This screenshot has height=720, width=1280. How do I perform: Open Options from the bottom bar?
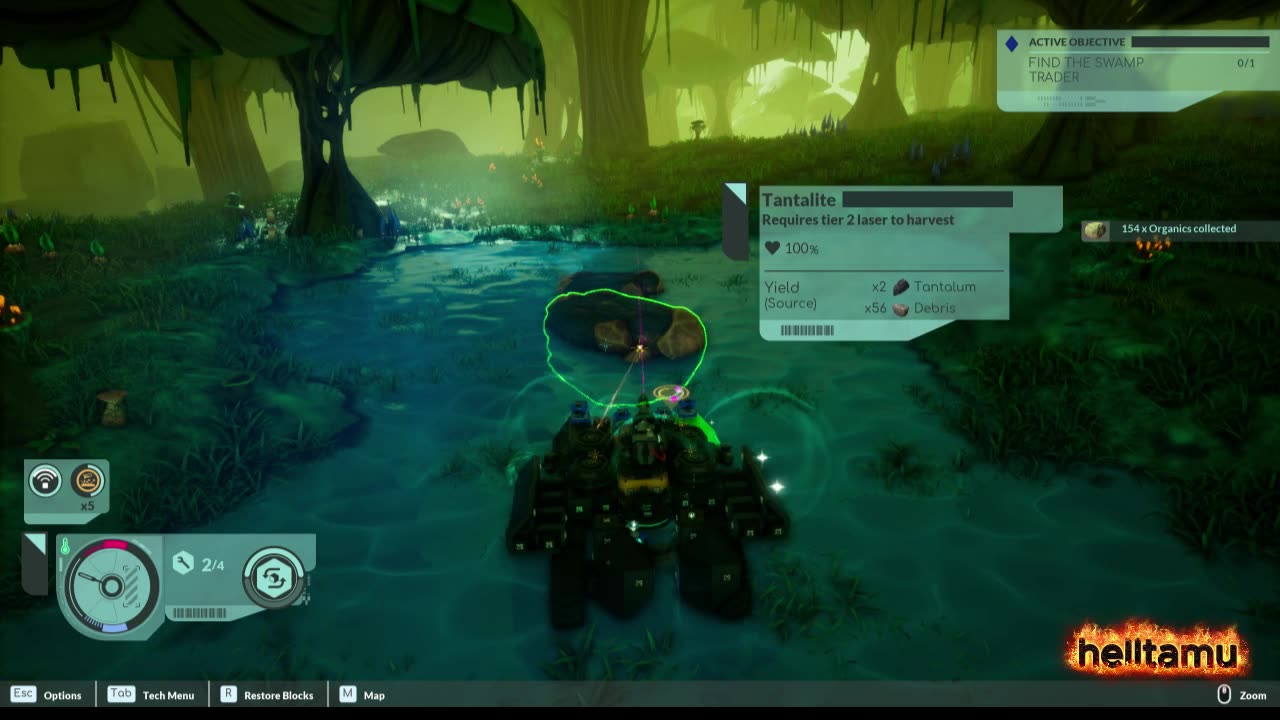[62, 695]
